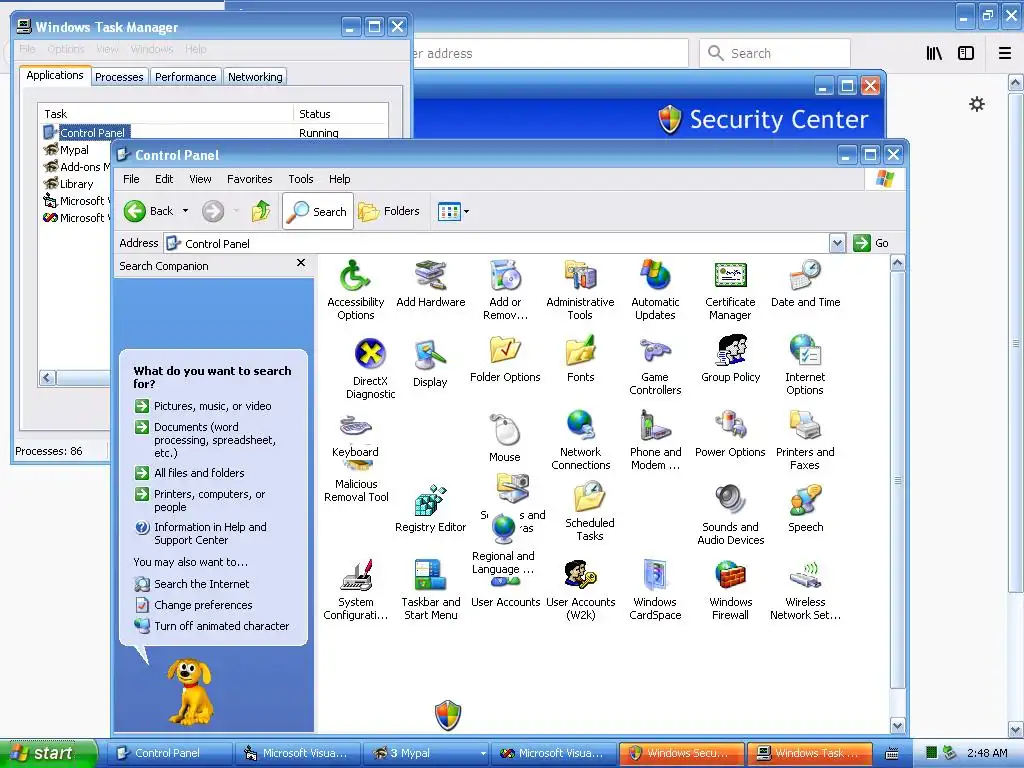Click the Start button
The image size is (1024, 768).
(48, 753)
